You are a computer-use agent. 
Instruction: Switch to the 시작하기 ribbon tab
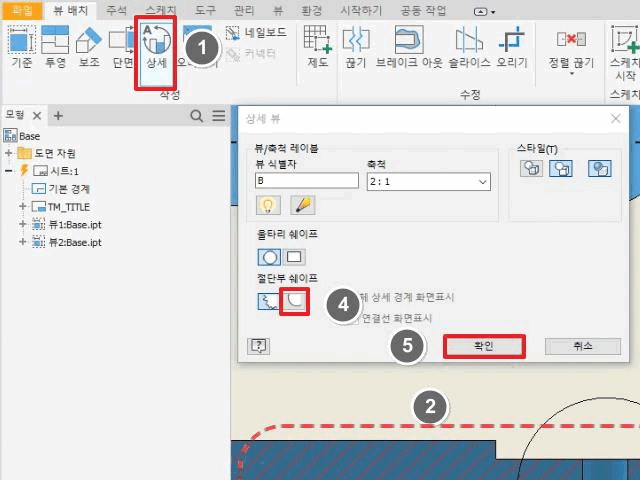pyautogui.click(x=361, y=10)
